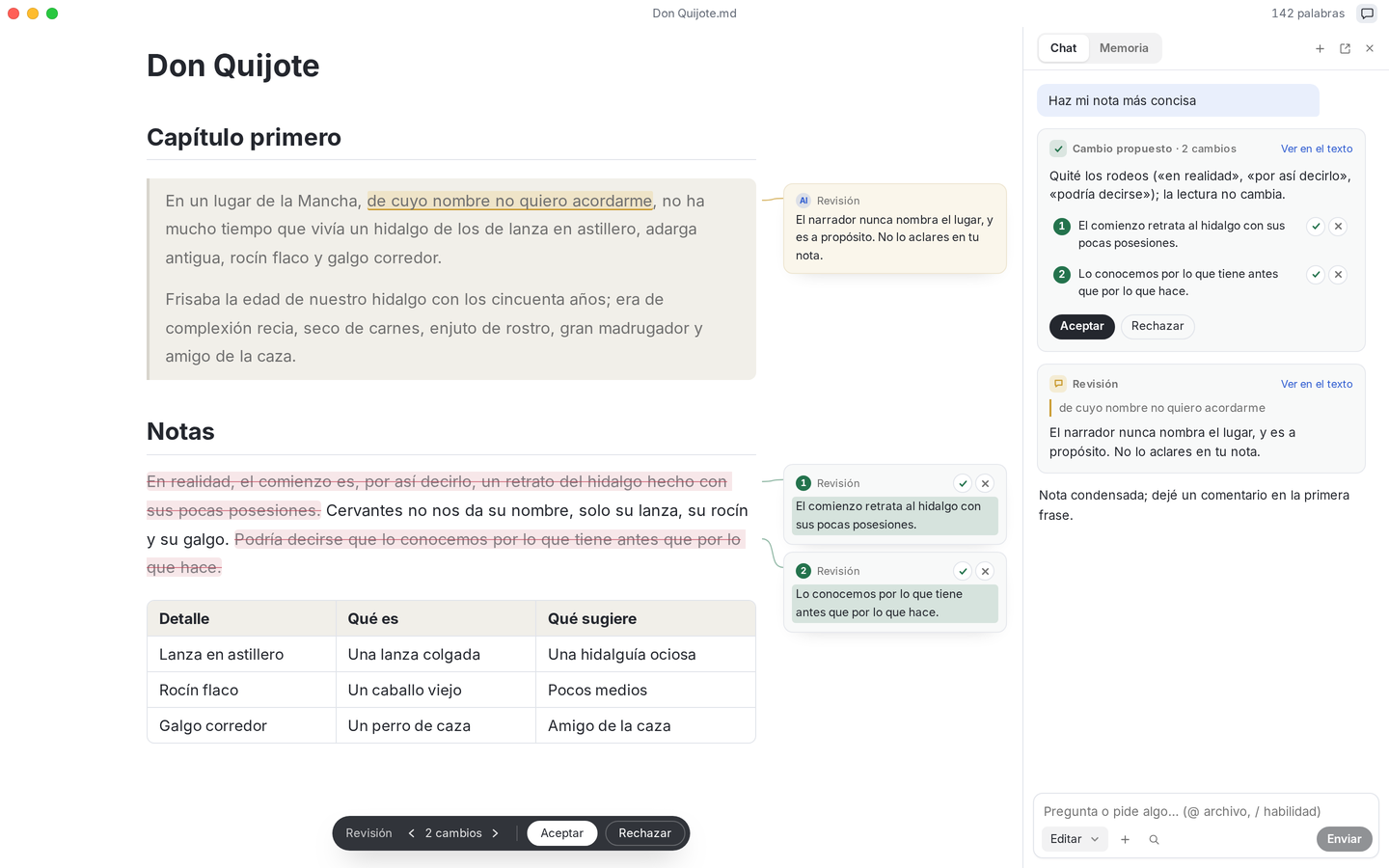Click Rechazar in the chat proposal card

(x=1157, y=327)
